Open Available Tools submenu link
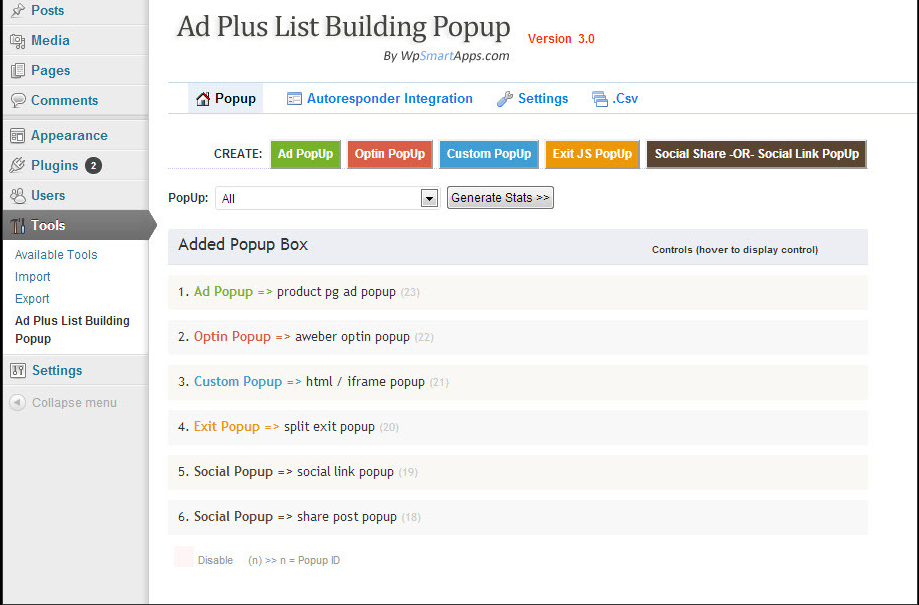Viewport: 919px width, 605px height. 56,255
